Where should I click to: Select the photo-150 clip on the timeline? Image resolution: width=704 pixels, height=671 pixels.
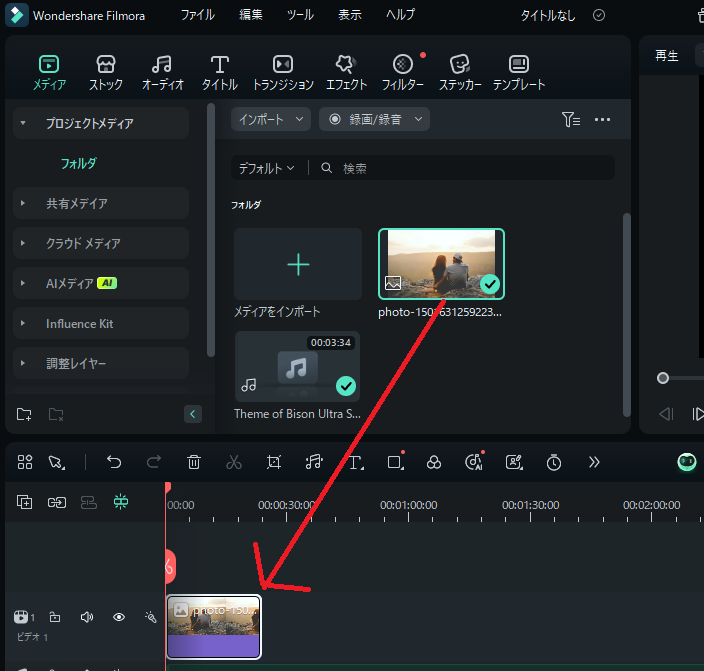pyautogui.click(x=214, y=627)
